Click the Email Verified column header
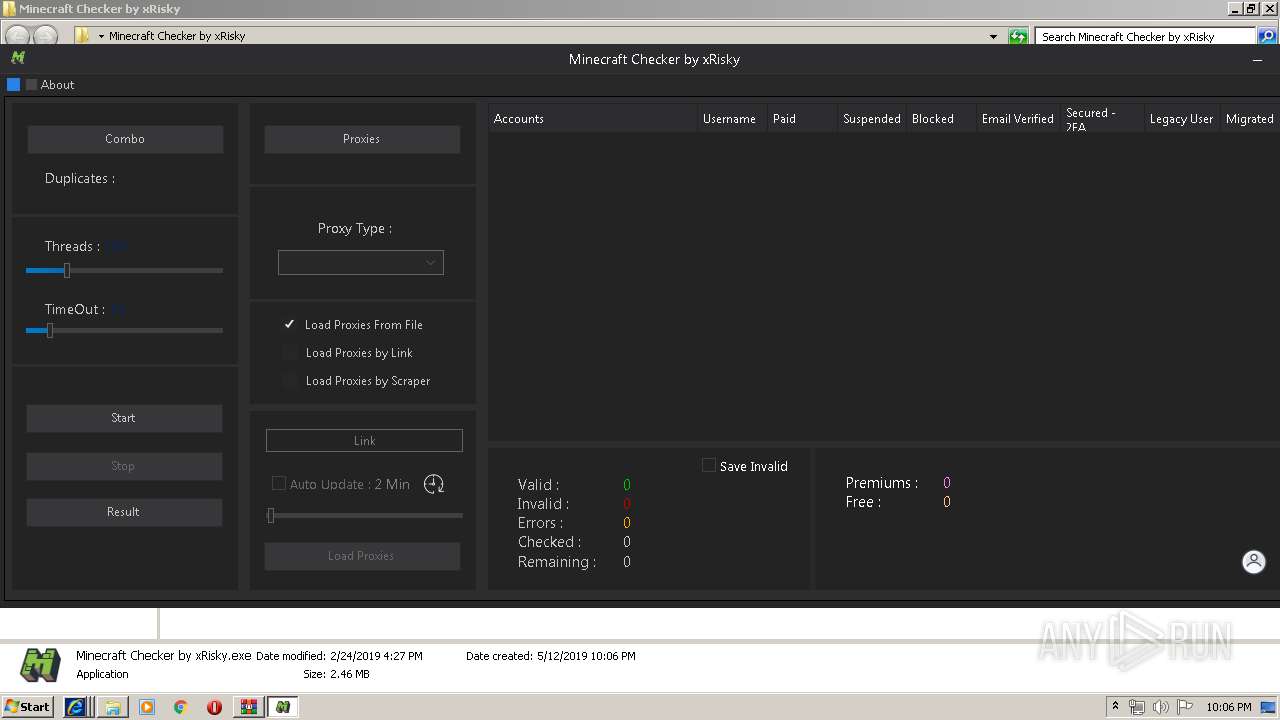This screenshot has height=720, width=1280. 1018,119
